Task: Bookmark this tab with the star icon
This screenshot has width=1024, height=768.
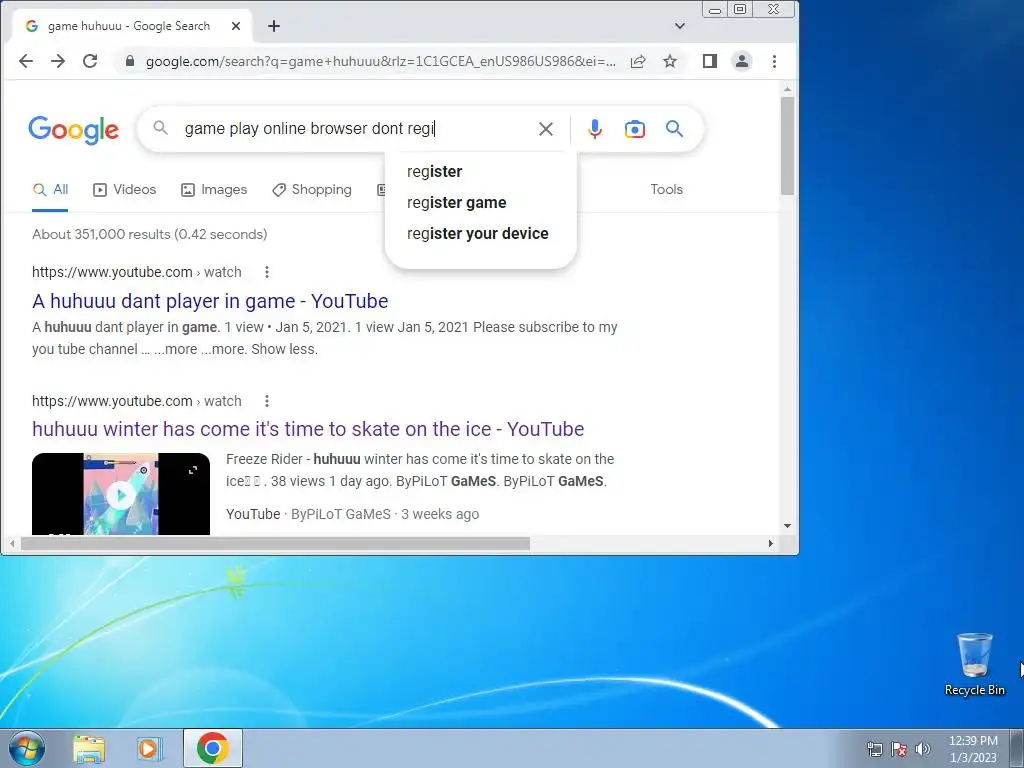Action: coord(670,61)
